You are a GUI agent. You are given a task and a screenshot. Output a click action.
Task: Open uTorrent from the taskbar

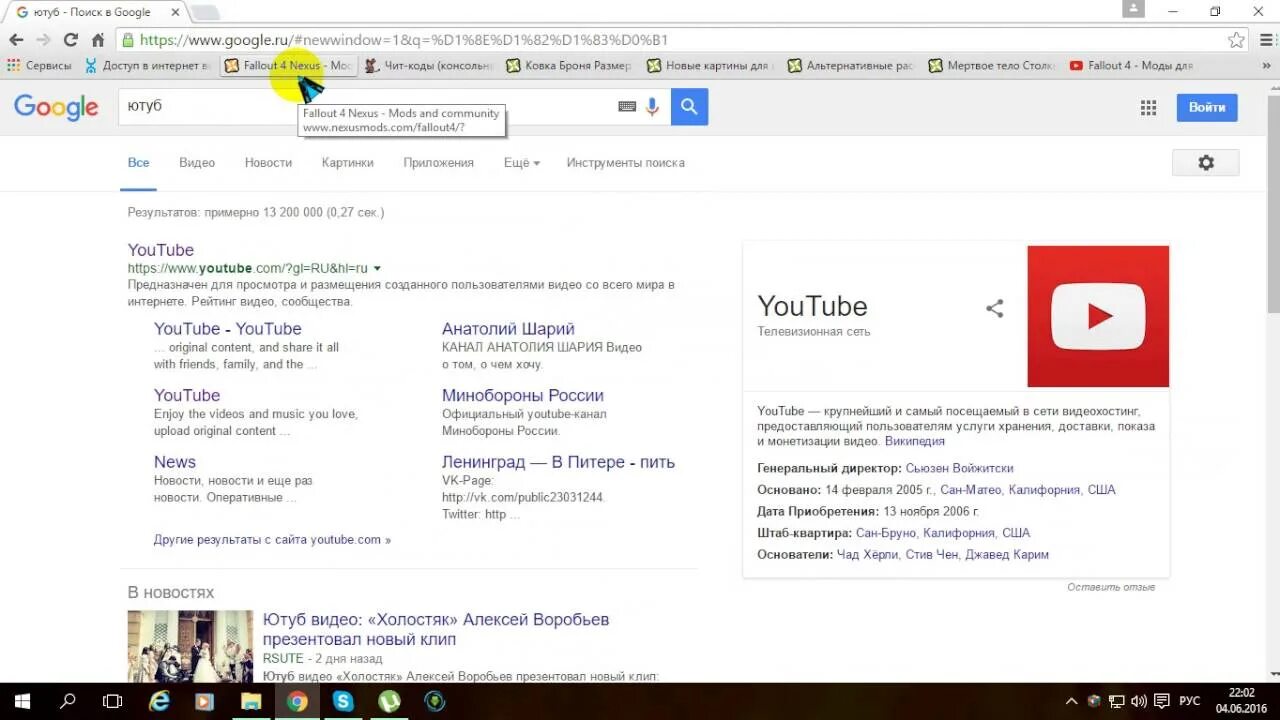click(x=389, y=702)
